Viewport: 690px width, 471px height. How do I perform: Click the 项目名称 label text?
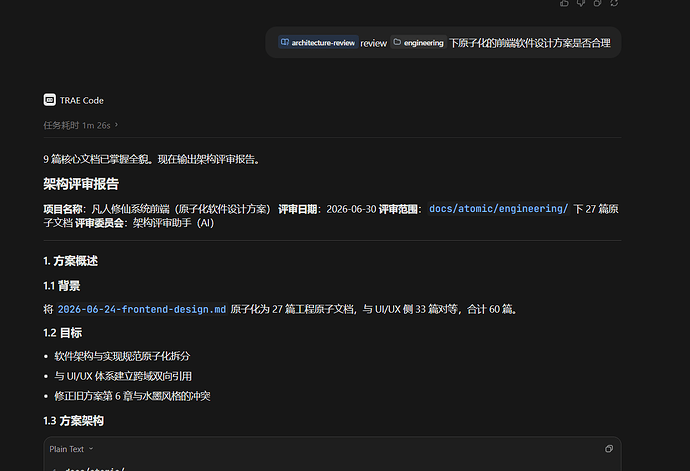[x=65, y=209]
